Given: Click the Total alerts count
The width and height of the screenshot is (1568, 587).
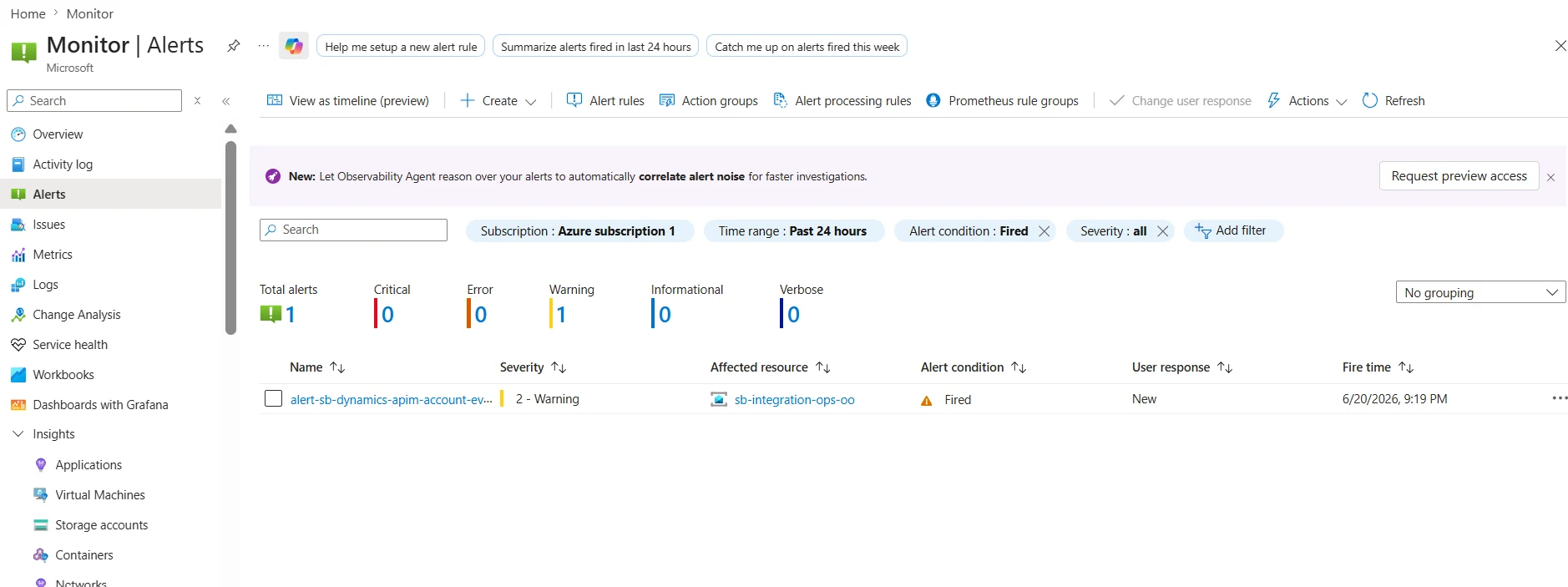Looking at the screenshot, I should click(x=291, y=315).
